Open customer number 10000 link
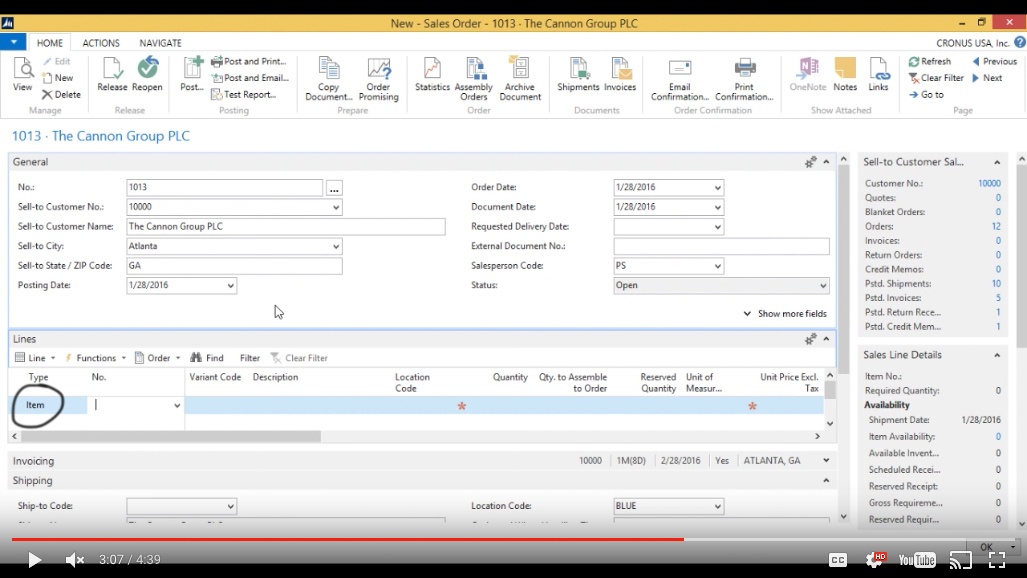The width and height of the screenshot is (1027, 578). (989, 183)
